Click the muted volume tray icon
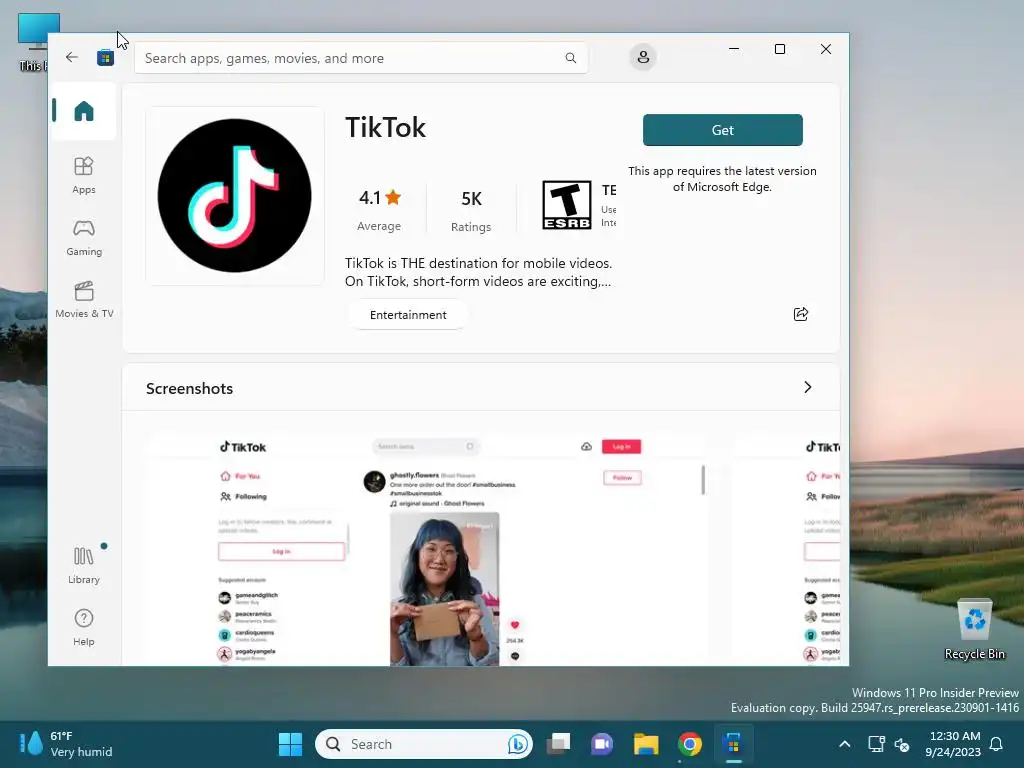The height and width of the screenshot is (768, 1024). [x=902, y=744]
